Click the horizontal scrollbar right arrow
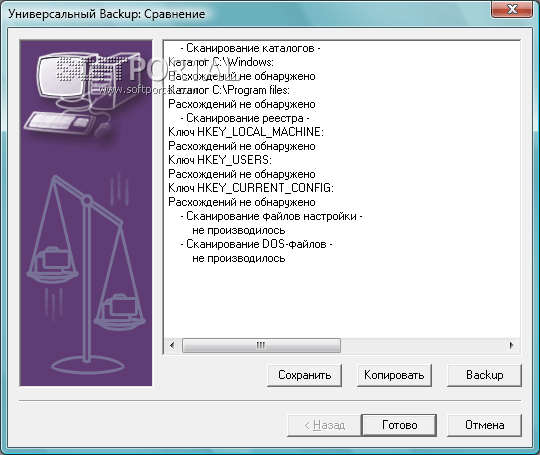Screen dimensions: 540x455 click(x=511, y=345)
